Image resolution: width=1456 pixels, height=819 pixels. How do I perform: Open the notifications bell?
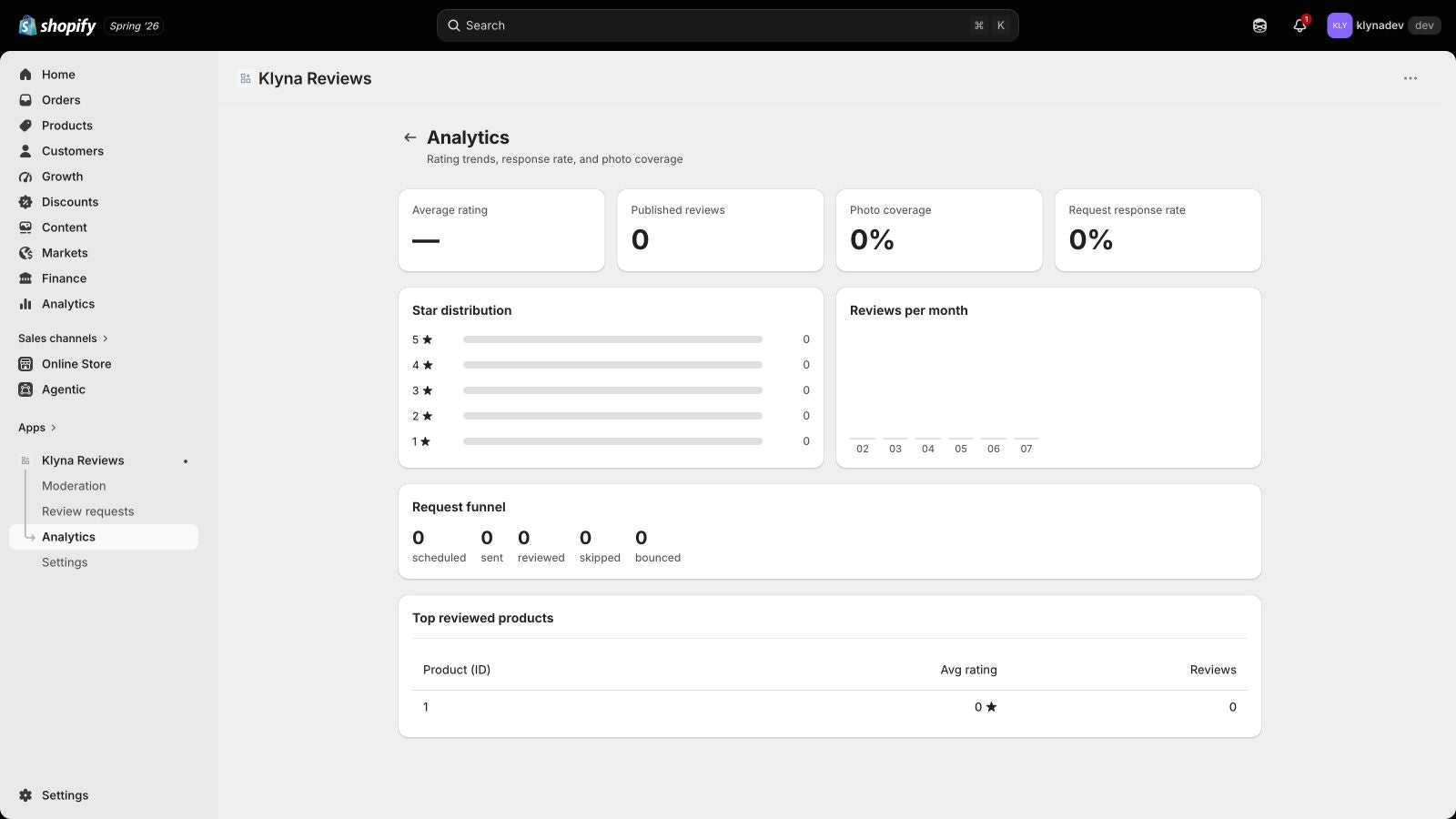[1299, 25]
